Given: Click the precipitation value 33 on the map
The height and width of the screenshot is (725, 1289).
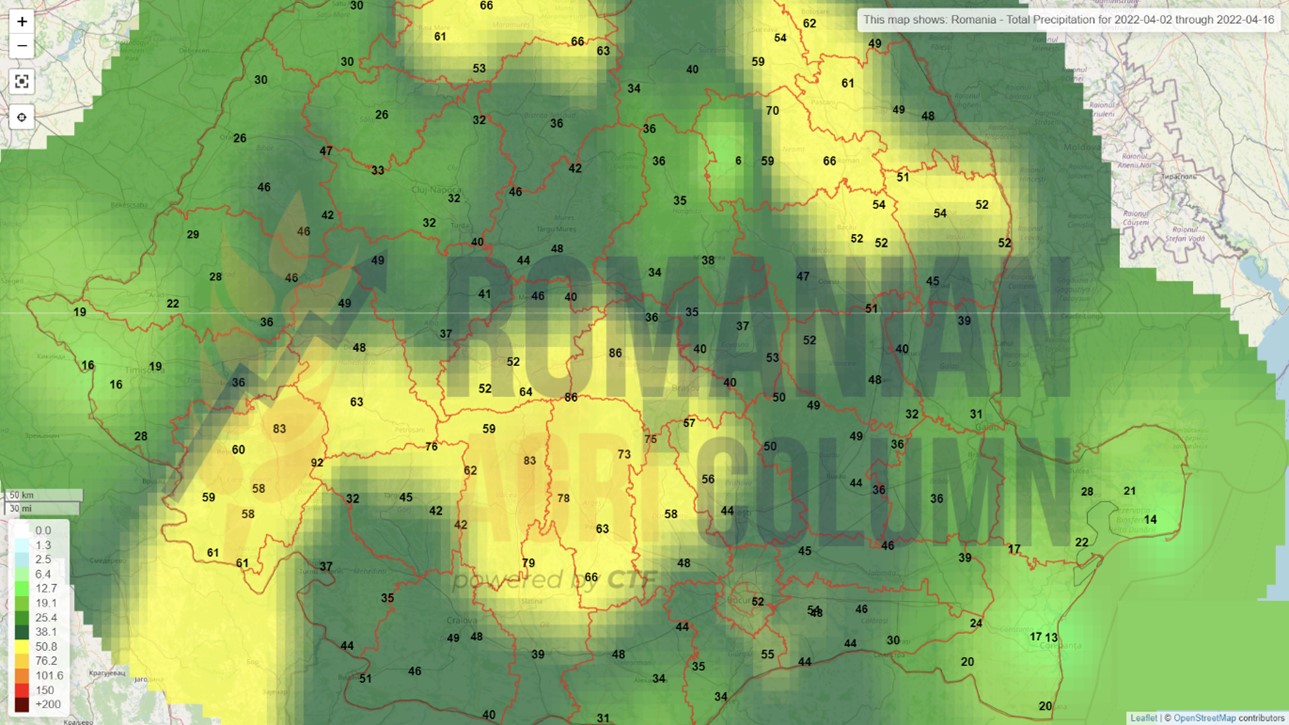Looking at the screenshot, I should (377, 171).
